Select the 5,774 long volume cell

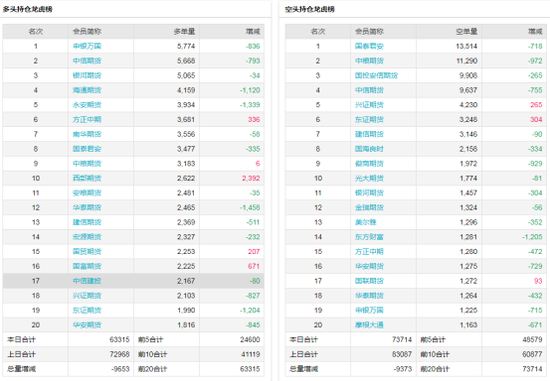pos(186,46)
